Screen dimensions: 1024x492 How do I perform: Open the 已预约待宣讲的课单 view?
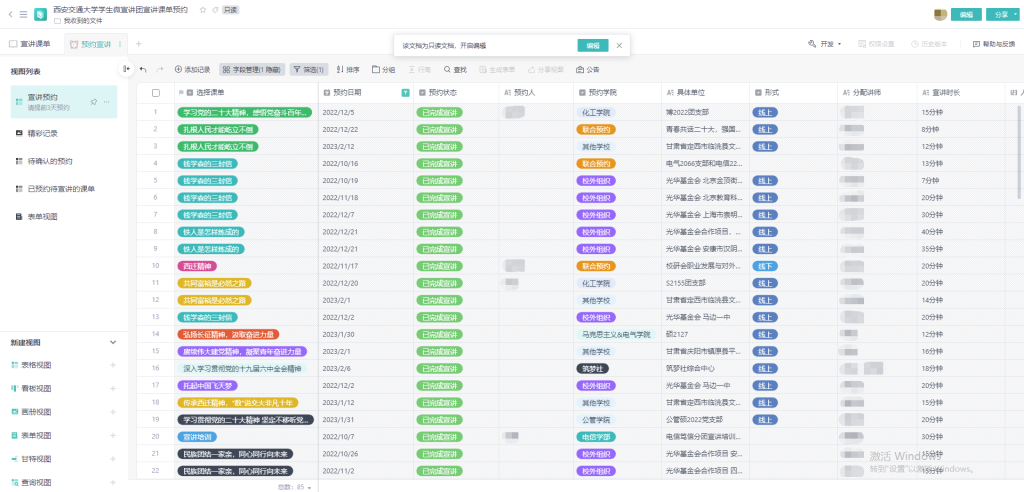pos(61,189)
